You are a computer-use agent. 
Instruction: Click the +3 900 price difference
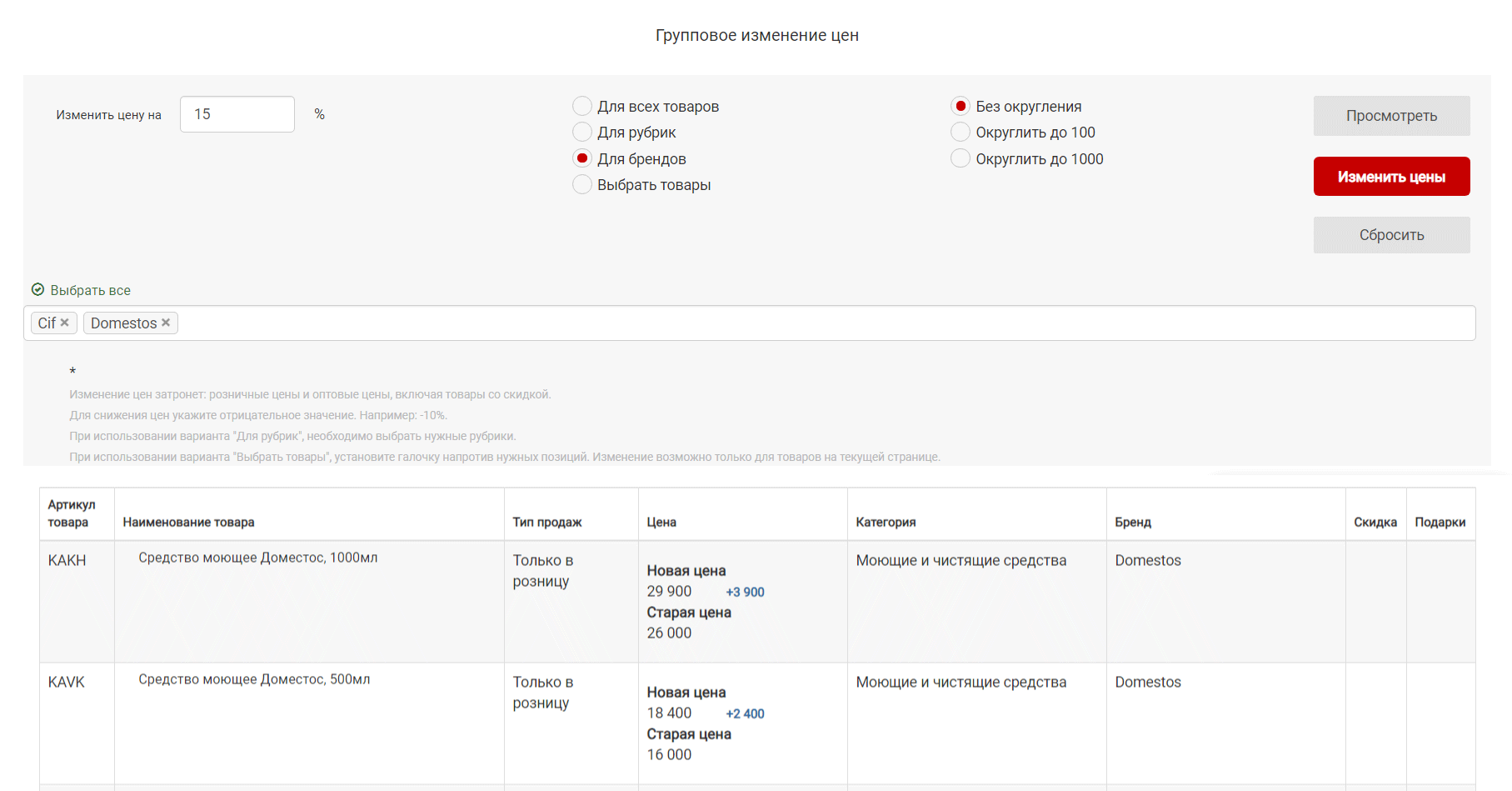tap(745, 592)
